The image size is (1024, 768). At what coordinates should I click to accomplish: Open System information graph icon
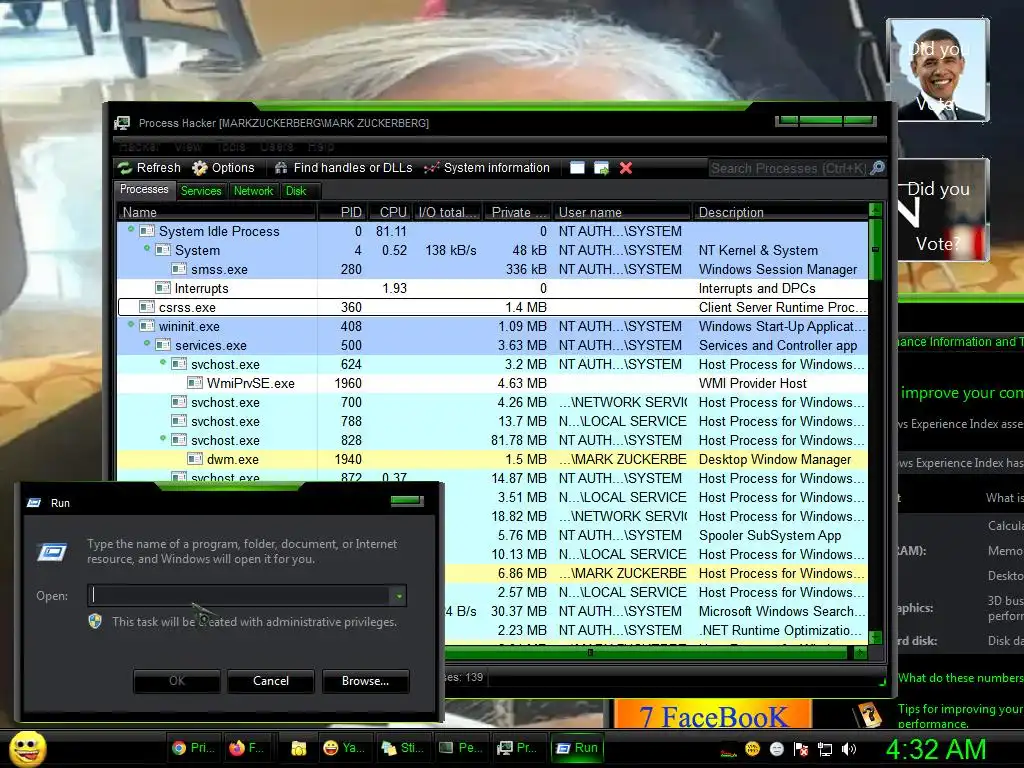[x=431, y=168]
